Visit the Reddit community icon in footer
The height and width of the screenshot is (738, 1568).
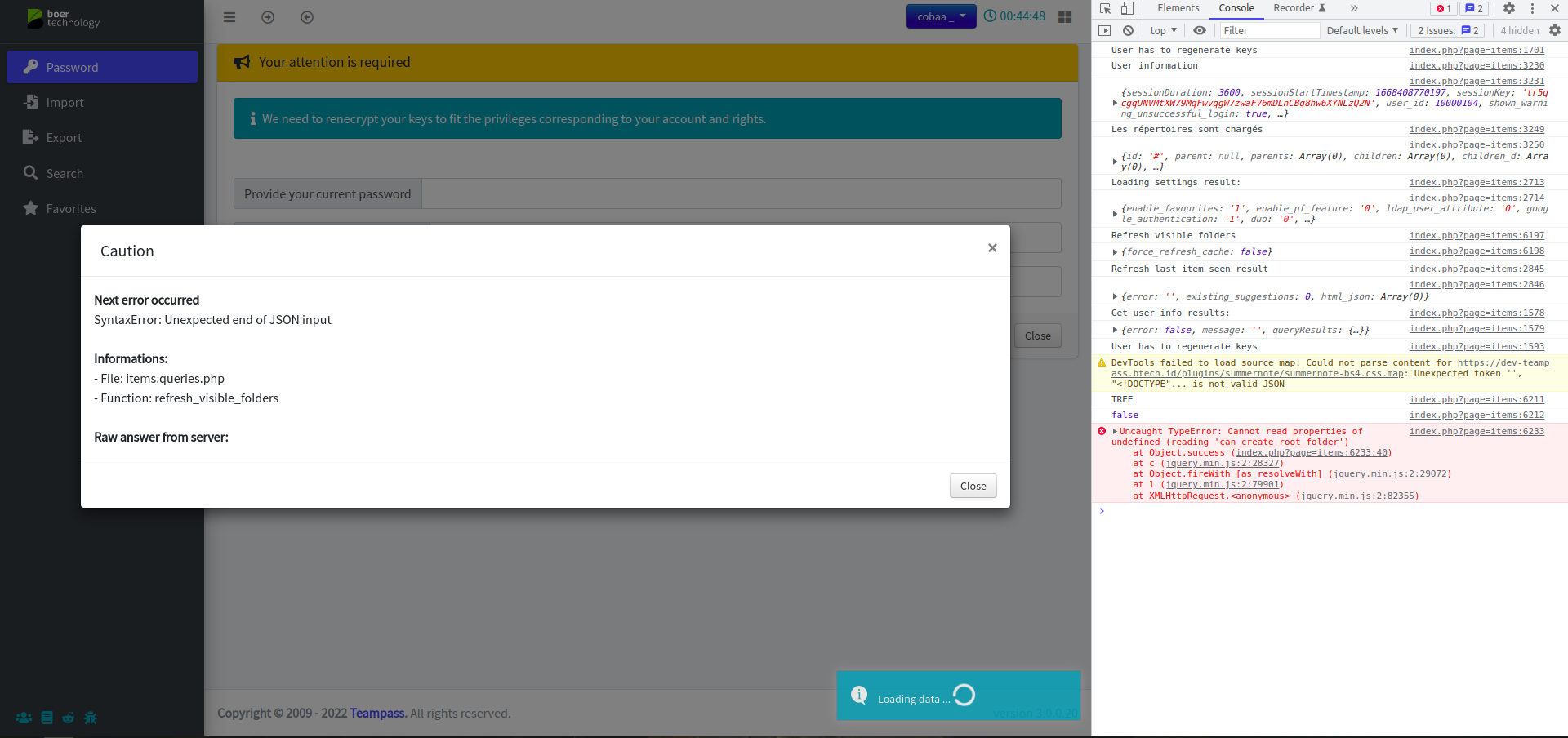pyautogui.click(x=68, y=718)
